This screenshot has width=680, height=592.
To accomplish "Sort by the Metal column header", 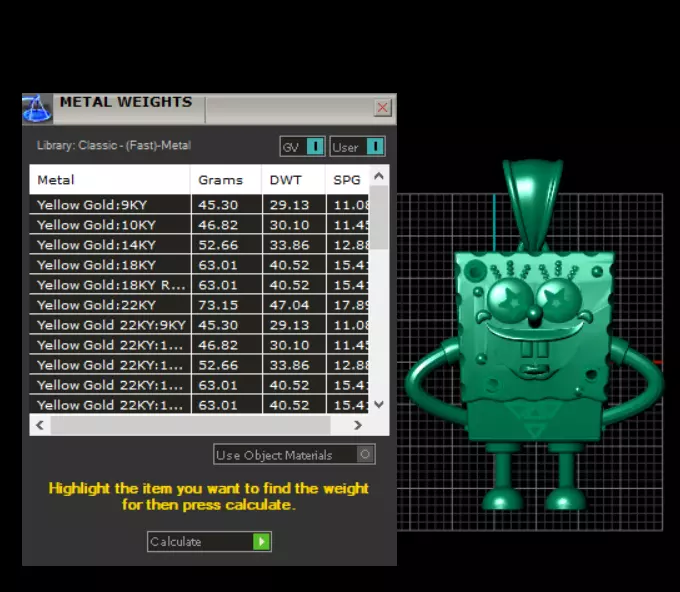I will [x=110, y=180].
